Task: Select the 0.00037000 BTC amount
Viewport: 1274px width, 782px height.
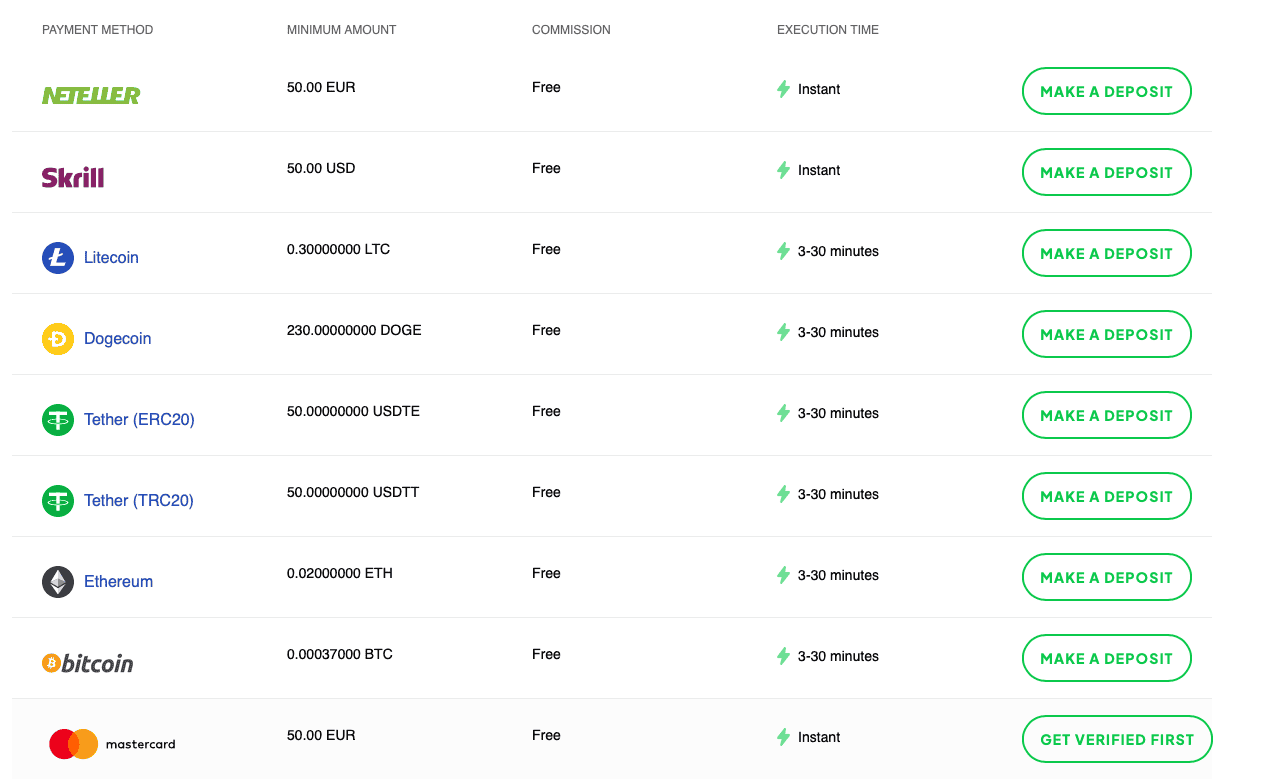Action: [340, 654]
